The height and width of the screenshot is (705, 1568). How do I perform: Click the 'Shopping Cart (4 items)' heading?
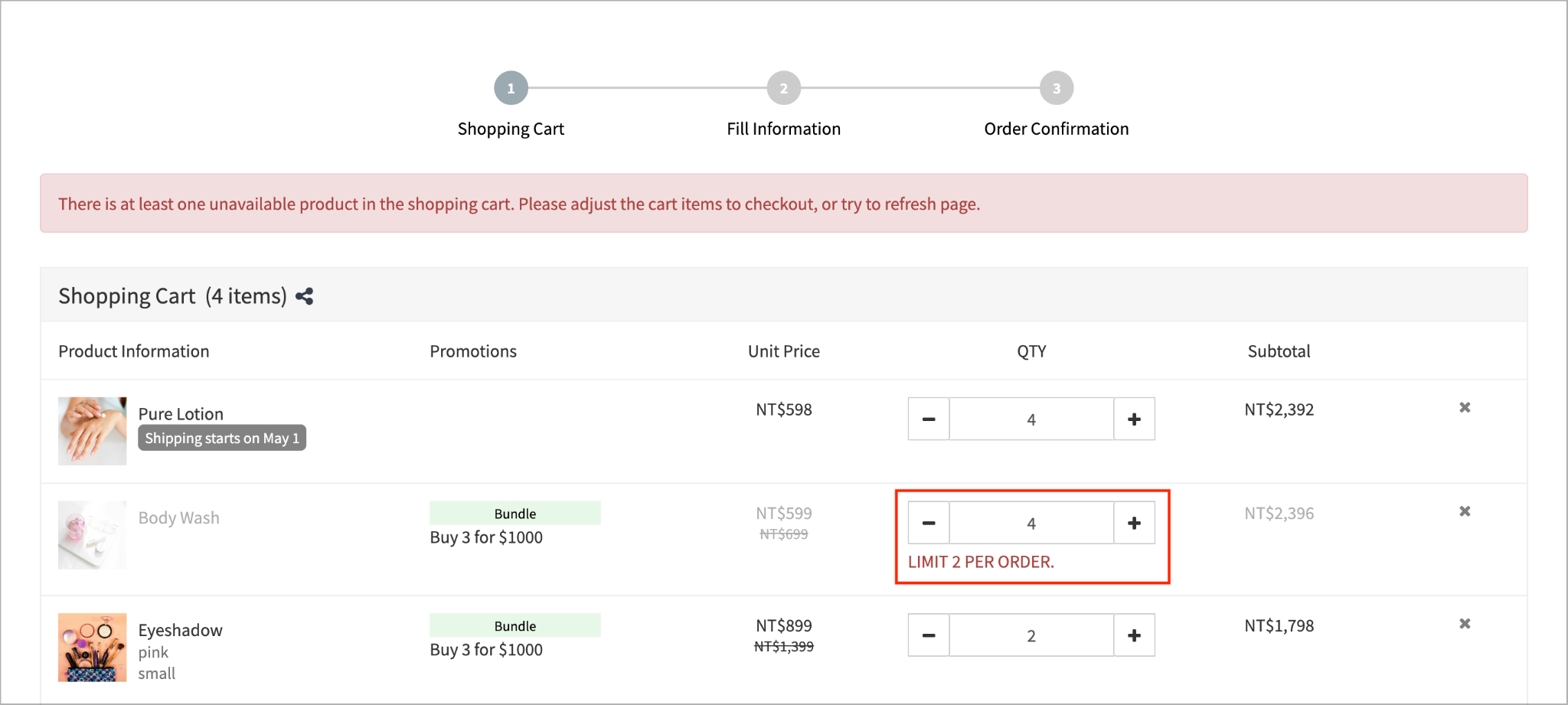pos(172,296)
